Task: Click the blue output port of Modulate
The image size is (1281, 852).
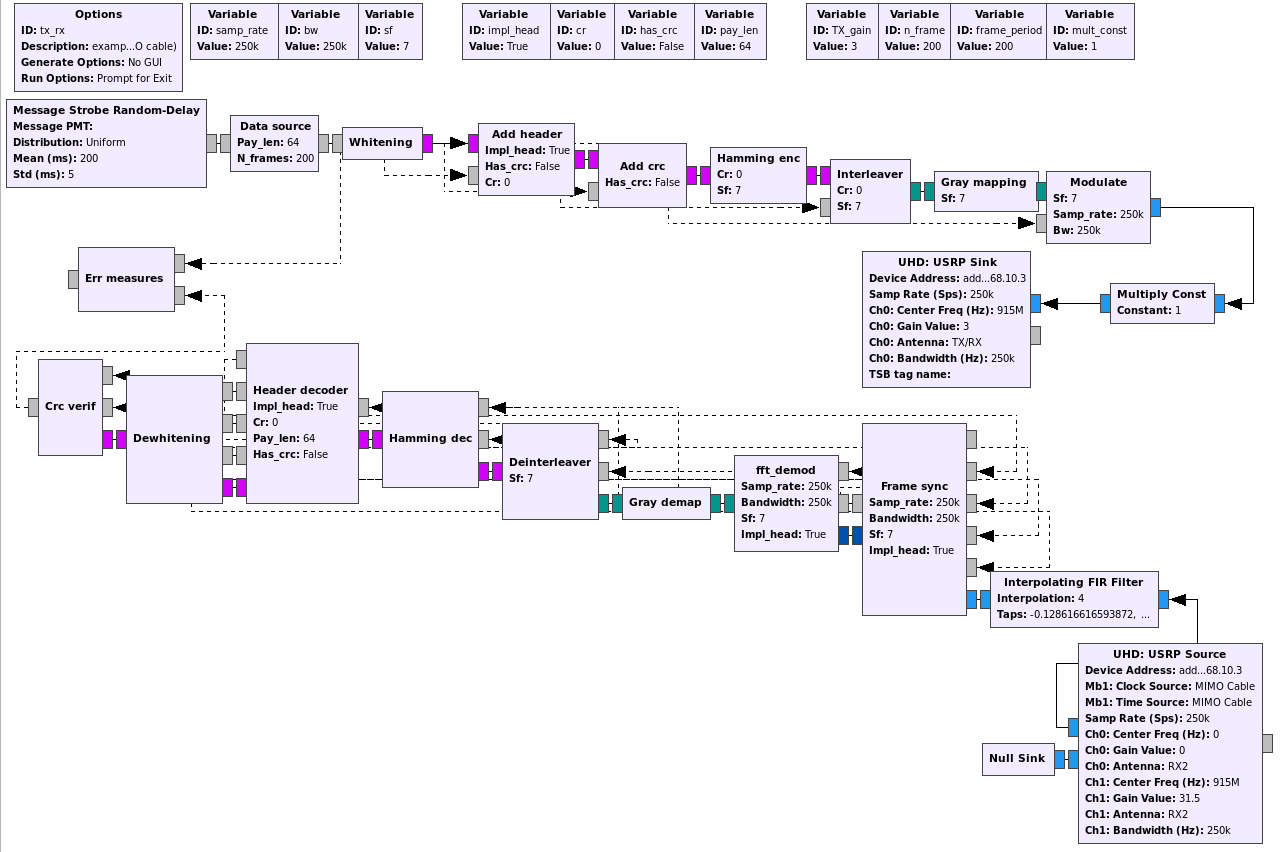Action: click(1155, 207)
